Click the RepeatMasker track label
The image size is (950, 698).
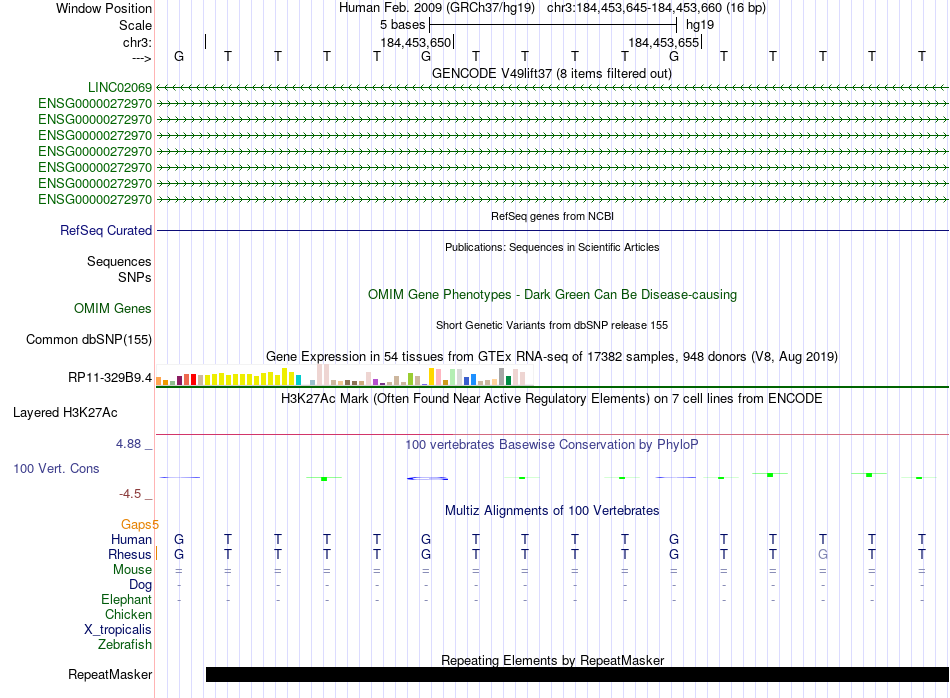coord(110,674)
